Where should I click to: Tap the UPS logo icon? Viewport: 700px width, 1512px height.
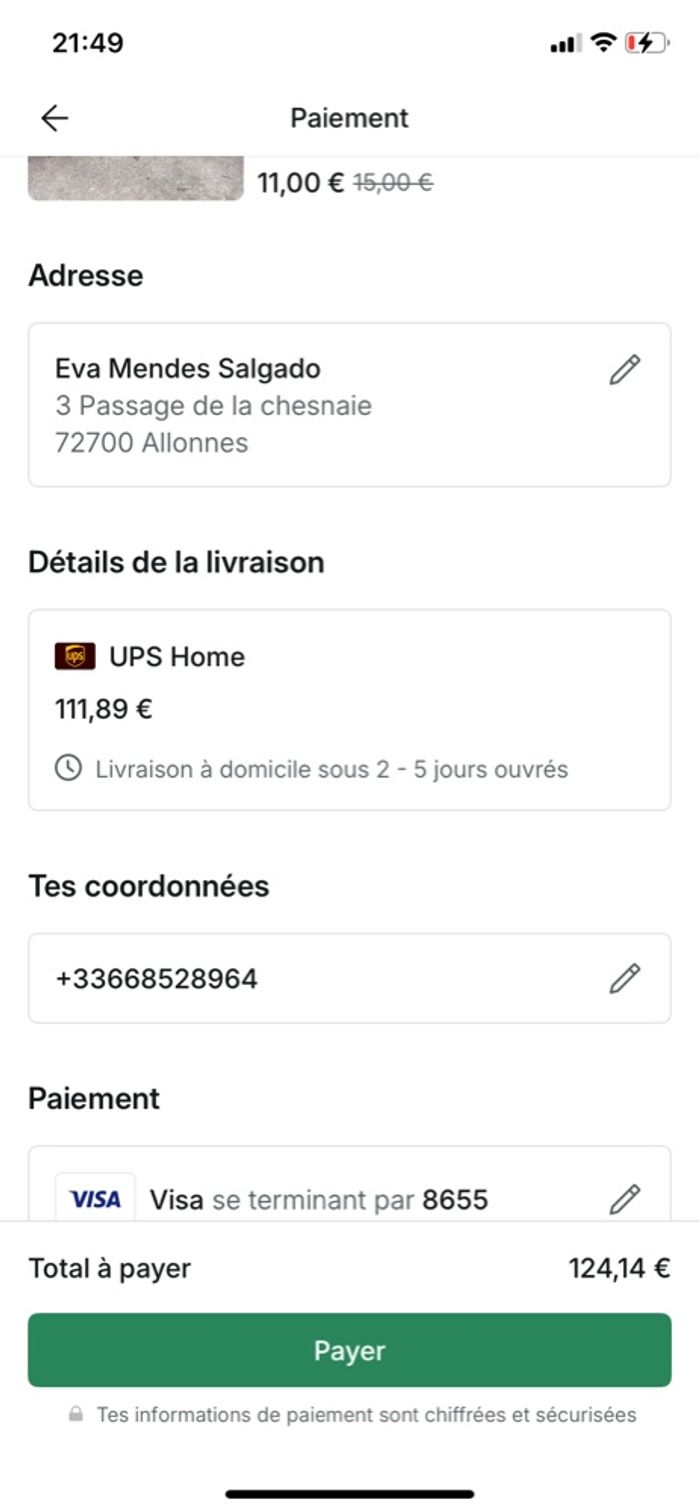coord(75,656)
